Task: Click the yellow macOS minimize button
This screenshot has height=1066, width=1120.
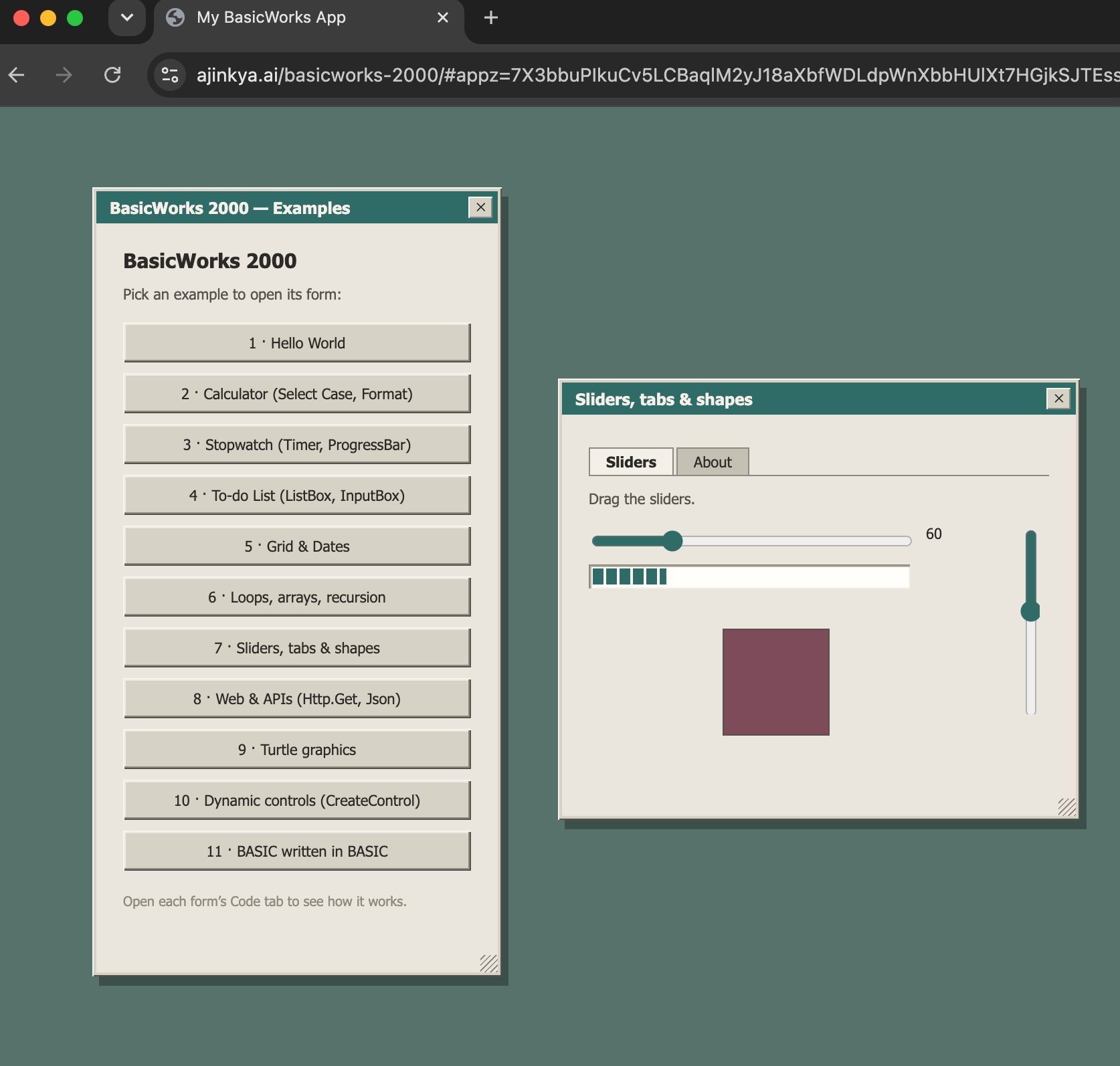Action: [x=48, y=18]
